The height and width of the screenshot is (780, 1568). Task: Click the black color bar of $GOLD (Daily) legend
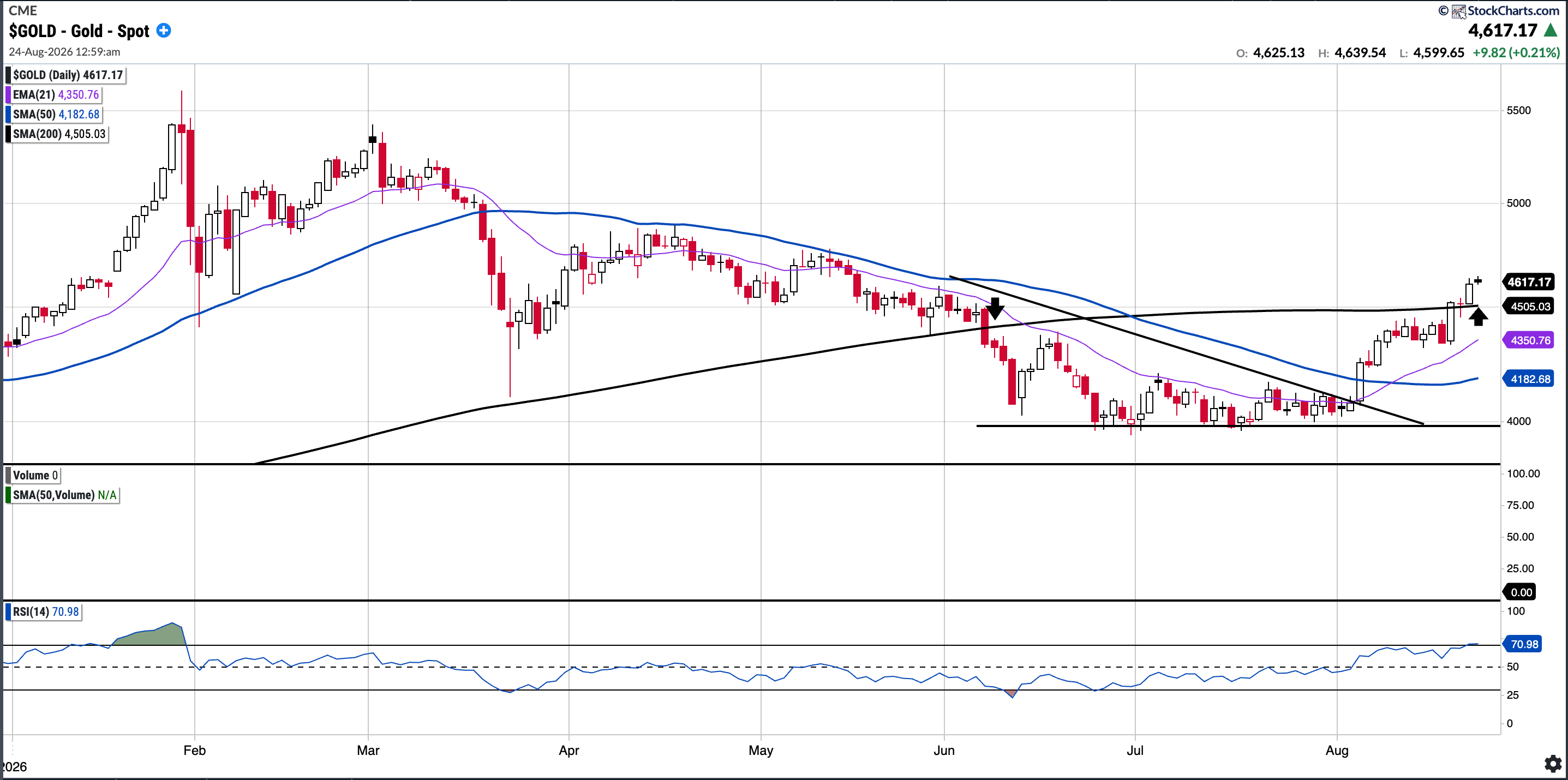[8, 75]
